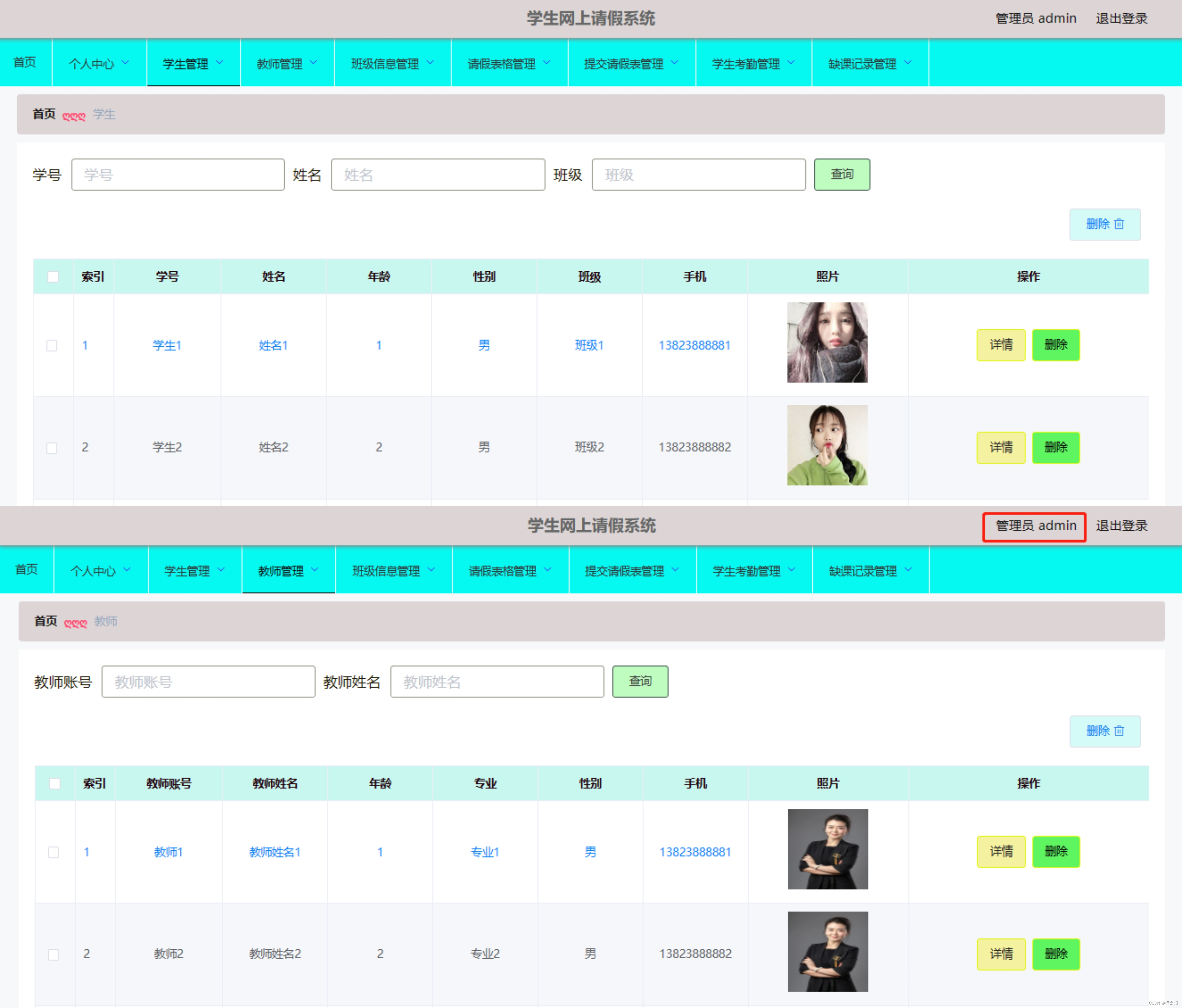Click the 教师姓名 search input field
The height and width of the screenshot is (1008, 1182).
[496, 682]
